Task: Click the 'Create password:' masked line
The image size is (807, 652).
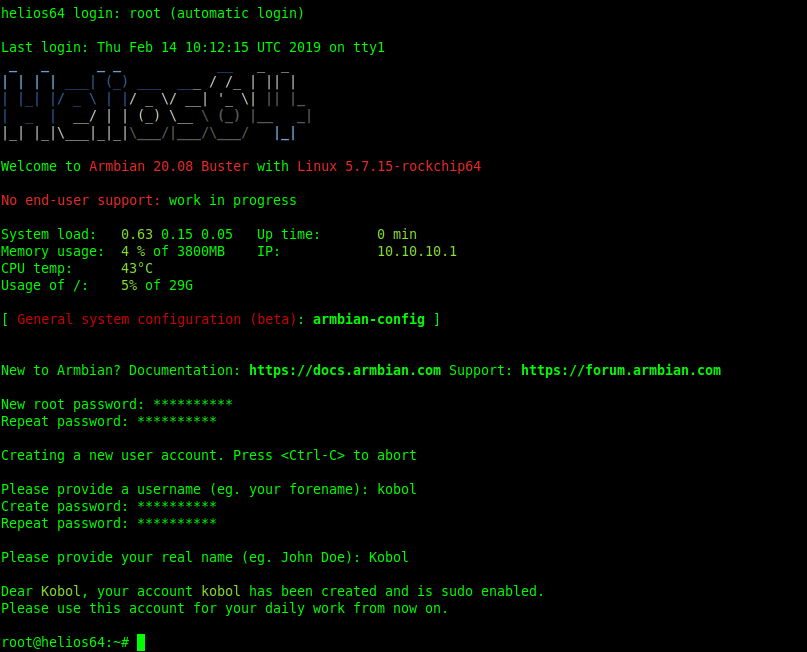Action: coord(109,506)
